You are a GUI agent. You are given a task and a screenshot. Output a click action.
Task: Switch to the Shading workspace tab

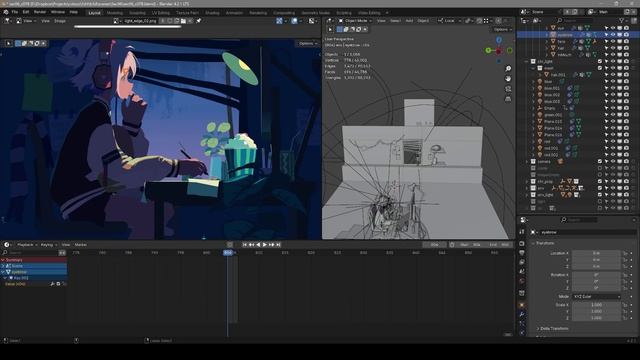pyautogui.click(x=212, y=13)
